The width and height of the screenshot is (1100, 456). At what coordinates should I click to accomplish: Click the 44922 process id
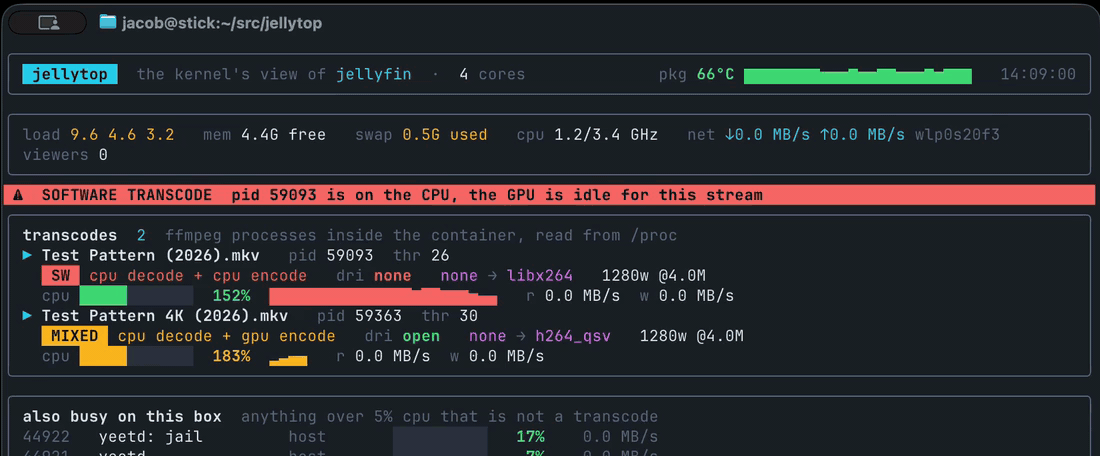46,437
